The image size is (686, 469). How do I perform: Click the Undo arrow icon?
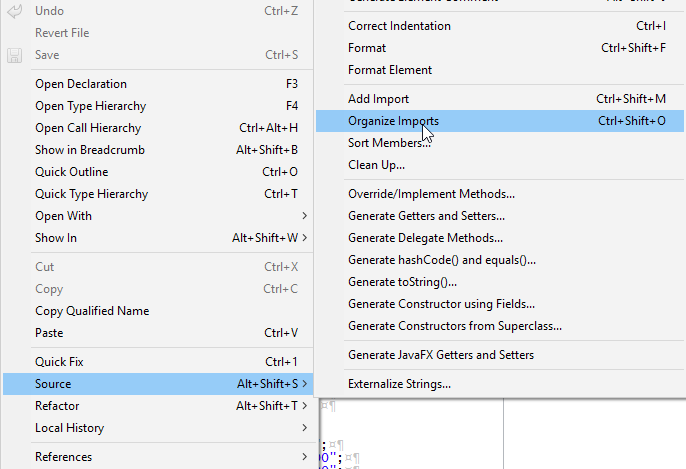tap(15, 11)
